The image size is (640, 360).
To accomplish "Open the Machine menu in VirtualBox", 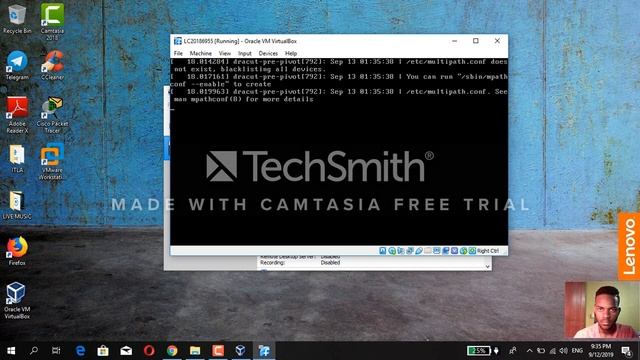I will pyautogui.click(x=200, y=53).
